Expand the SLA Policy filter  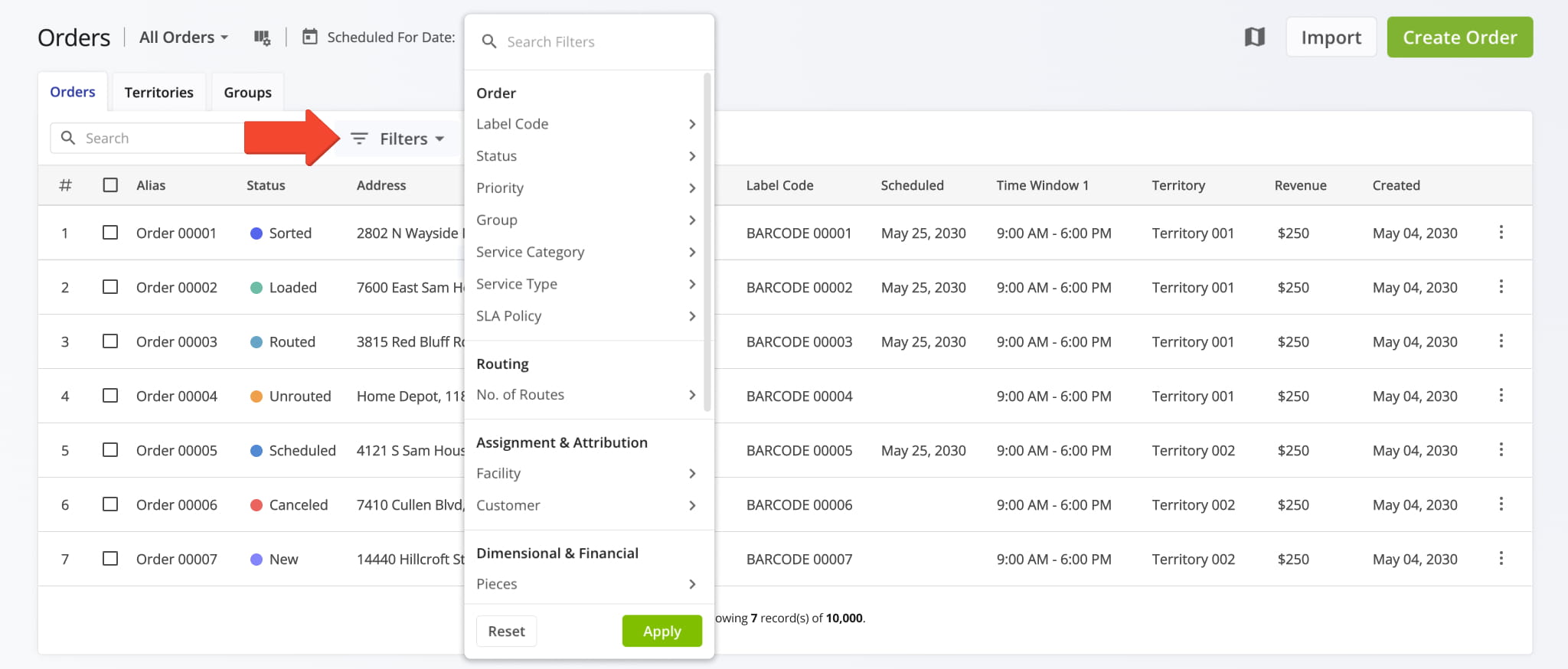pyautogui.click(x=586, y=316)
